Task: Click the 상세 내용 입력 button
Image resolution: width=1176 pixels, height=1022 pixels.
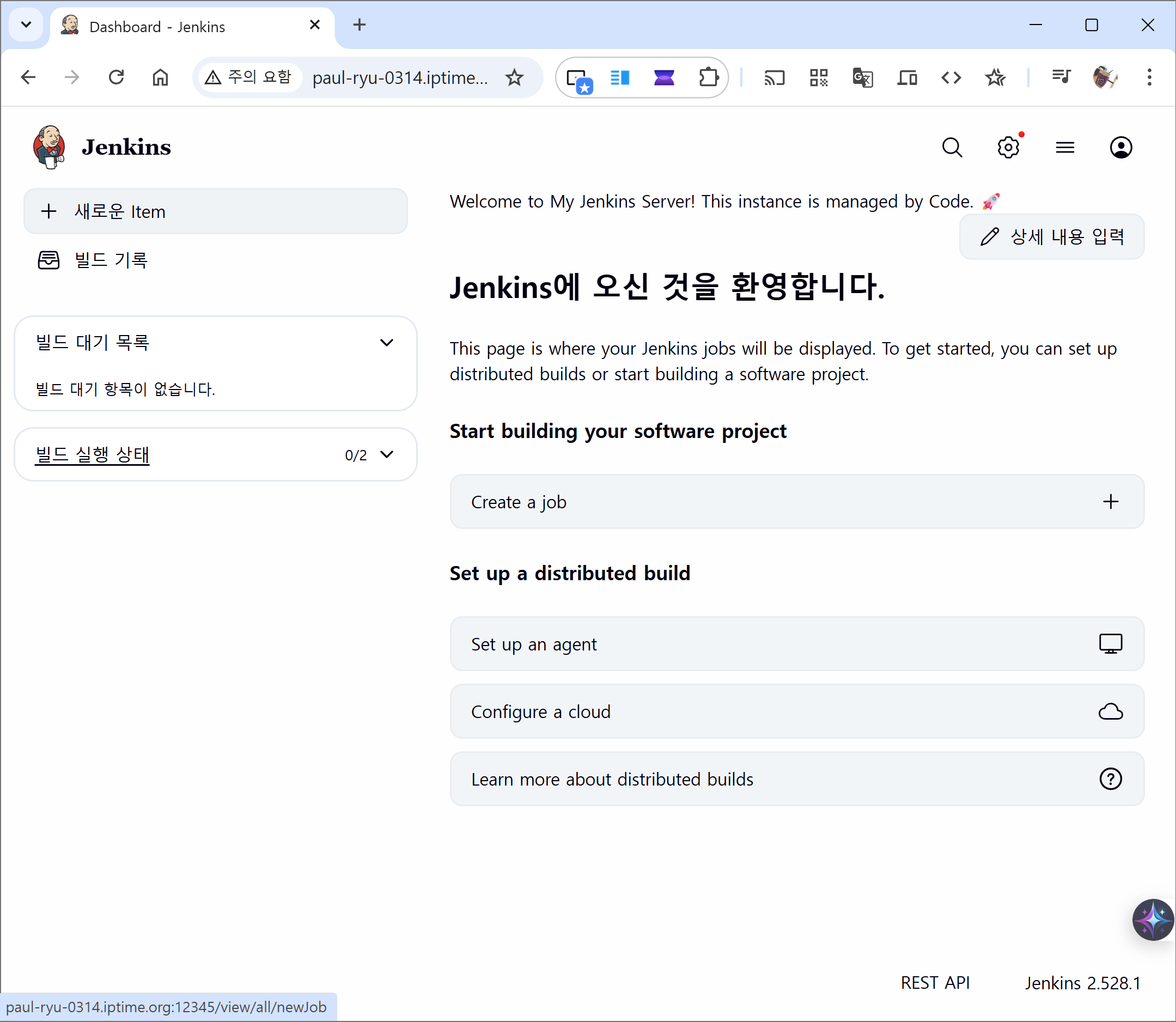Action: [x=1051, y=236]
